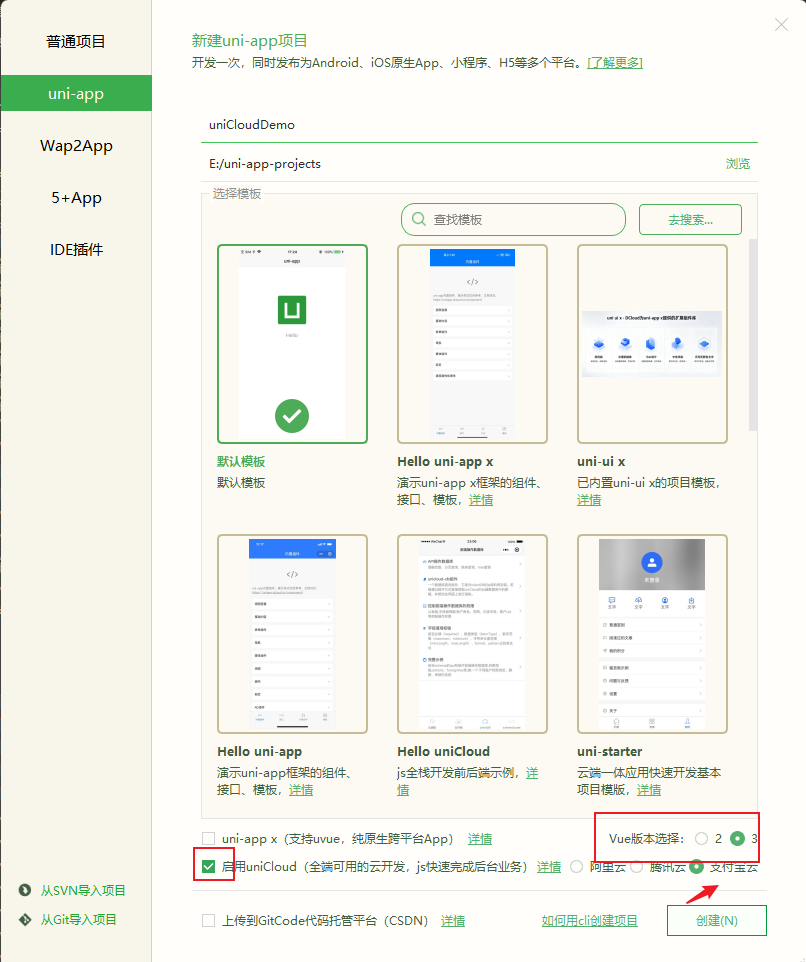This screenshot has height=962, width=806.
Task: Choose Vue version 3 radio button
Action: (737, 838)
